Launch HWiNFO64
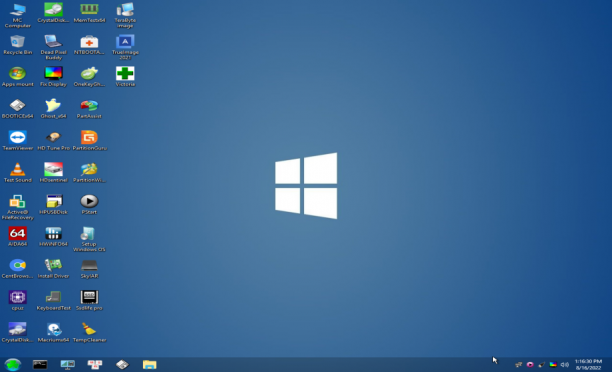This screenshot has height=372, width=612. tap(53, 237)
